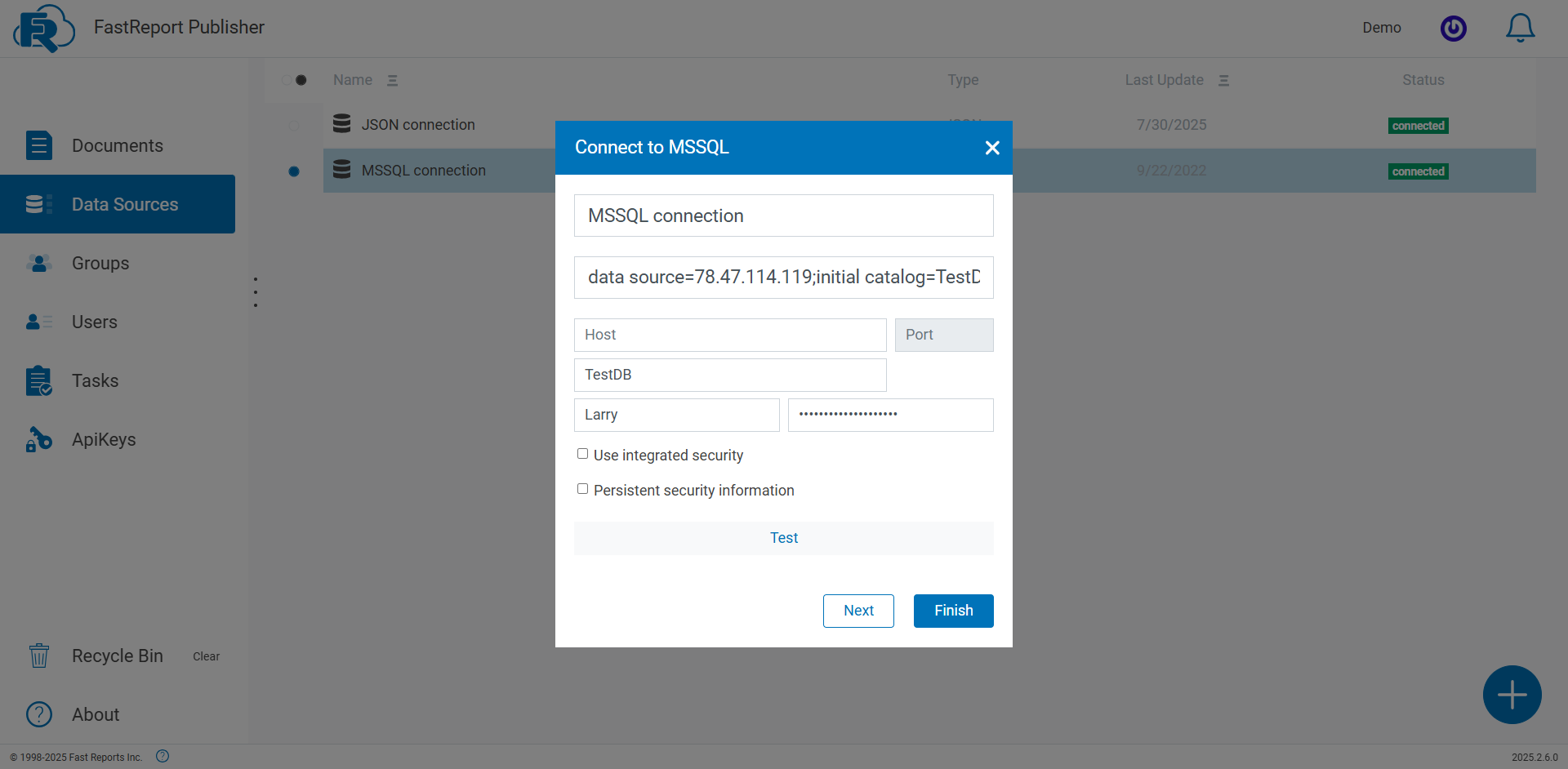Click the 7/30/2025 date cell

[x=1171, y=125]
